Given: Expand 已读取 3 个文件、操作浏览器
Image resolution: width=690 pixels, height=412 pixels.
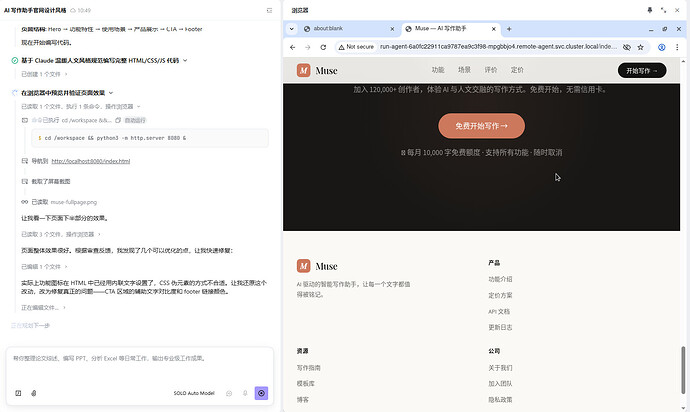Looking at the screenshot, I should [61, 234].
